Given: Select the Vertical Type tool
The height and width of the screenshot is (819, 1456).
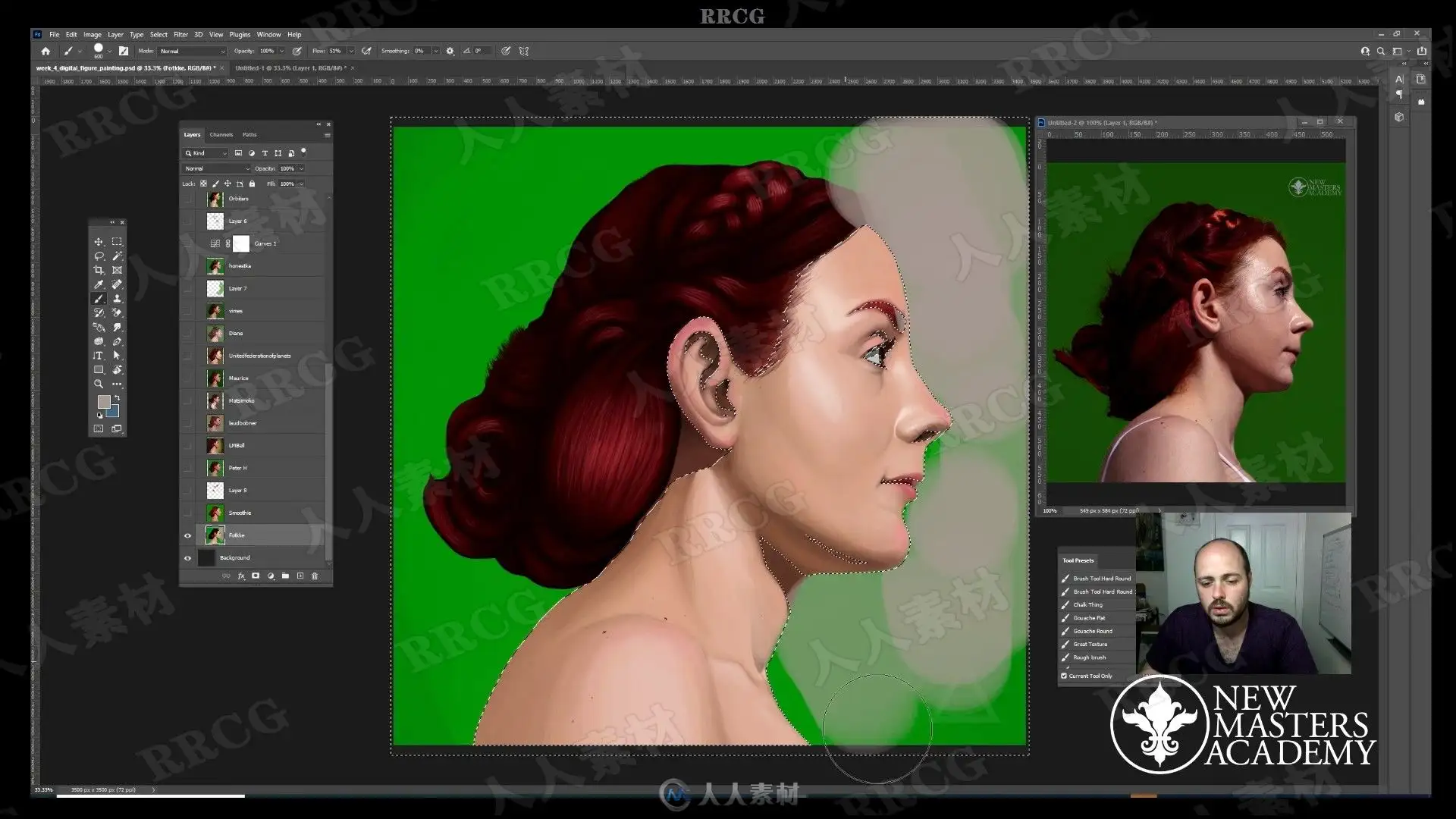Looking at the screenshot, I should point(99,356).
